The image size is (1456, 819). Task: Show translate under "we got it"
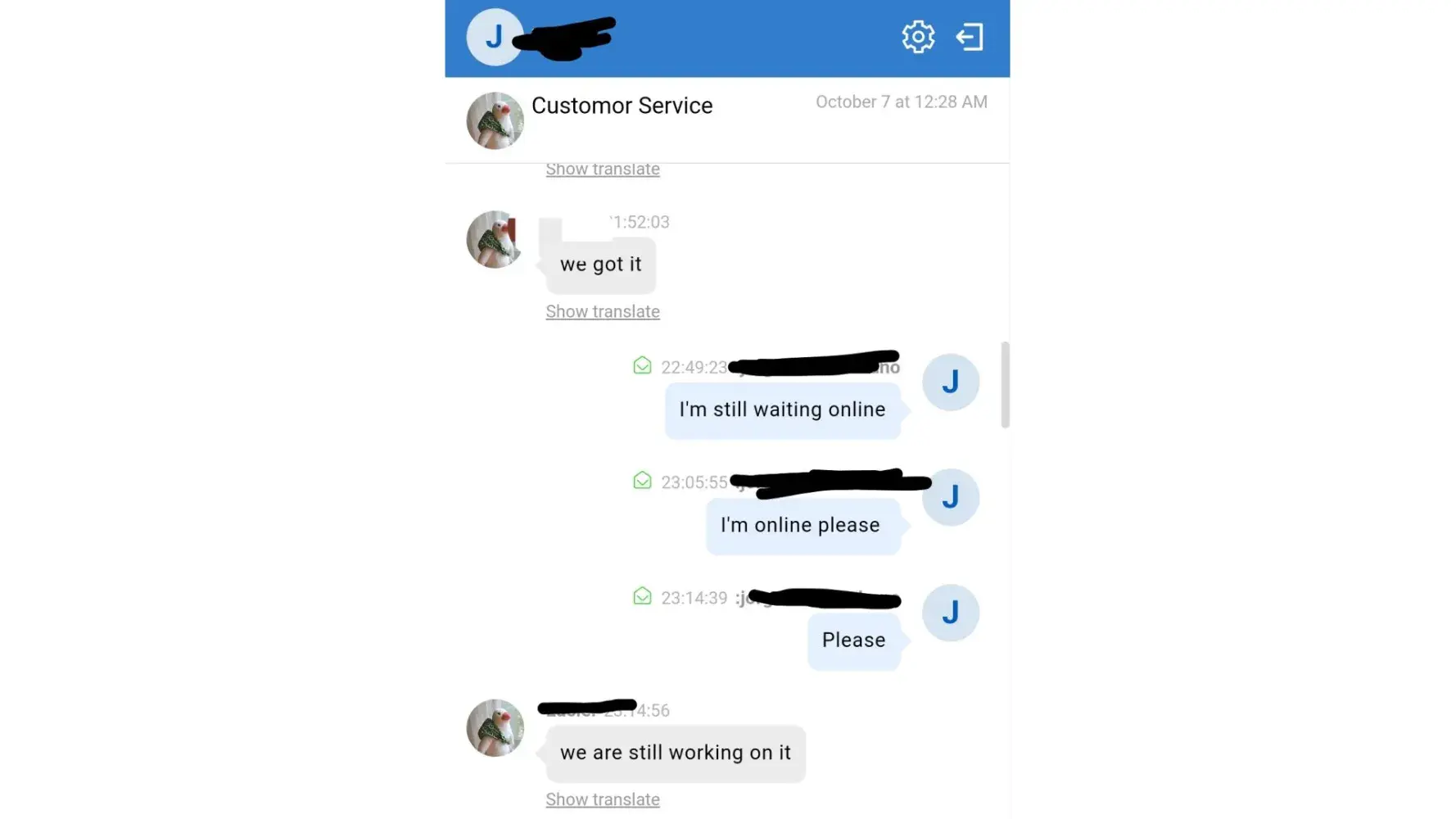point(603,312)
